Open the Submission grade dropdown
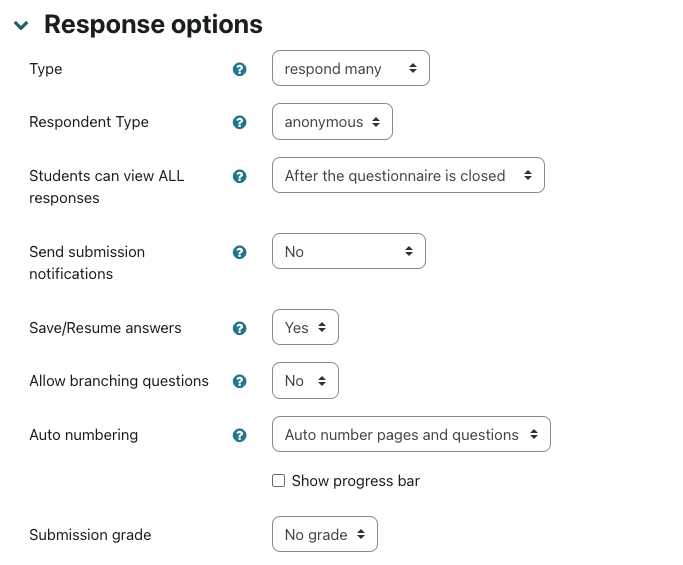The width and height of the screenshot is (683, 565). pyautogui.click(x=325, y=535)
